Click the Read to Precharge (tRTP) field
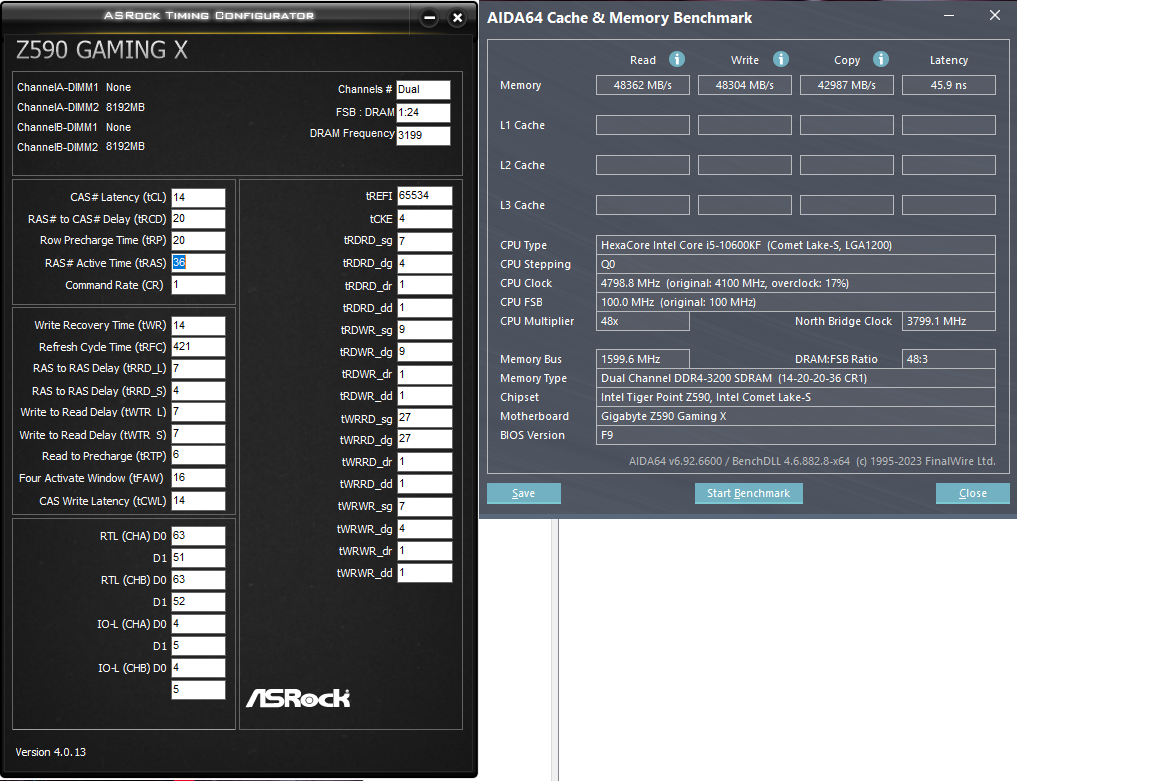The height and width of the screenshot is (781, 1152). pos(198,456)
